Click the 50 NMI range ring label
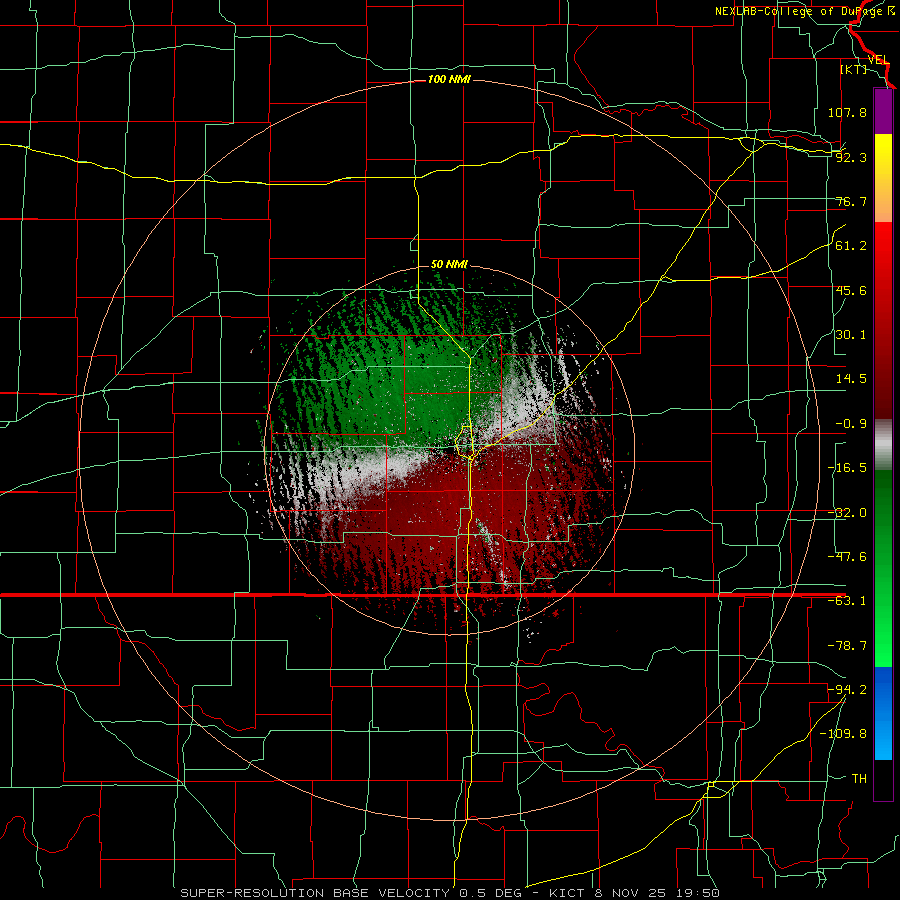This screenshot has width=900, height=900. tap(449, 265)
